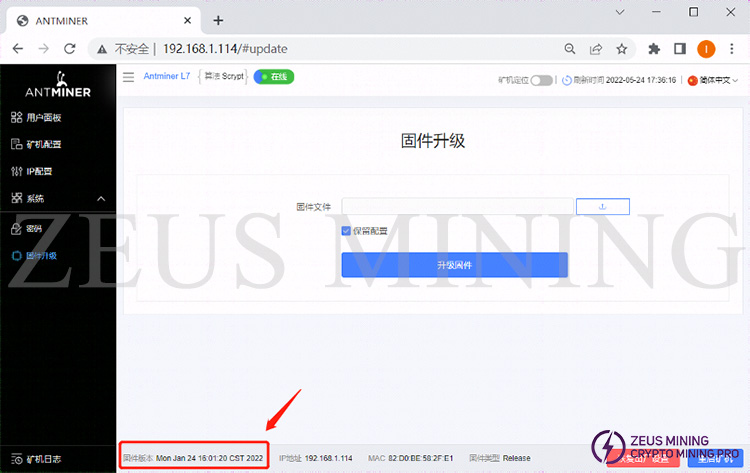
Task: Select firmware version text Mon Jan 24
Action: click(209, 458)
